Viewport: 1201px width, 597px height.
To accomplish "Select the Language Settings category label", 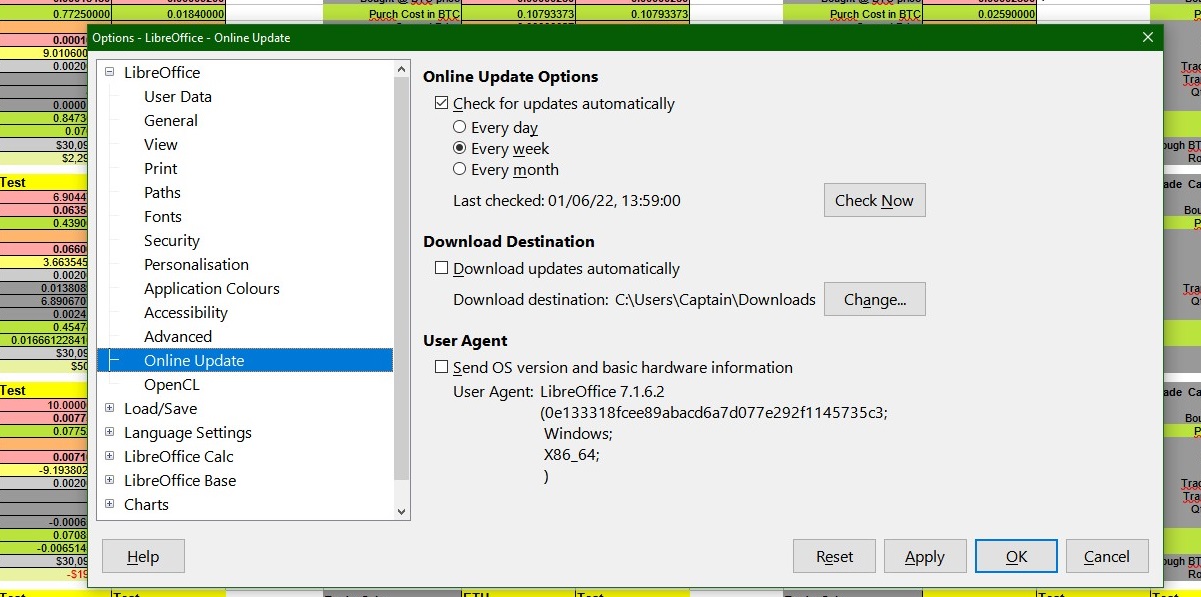I will (x=188, y=432).
